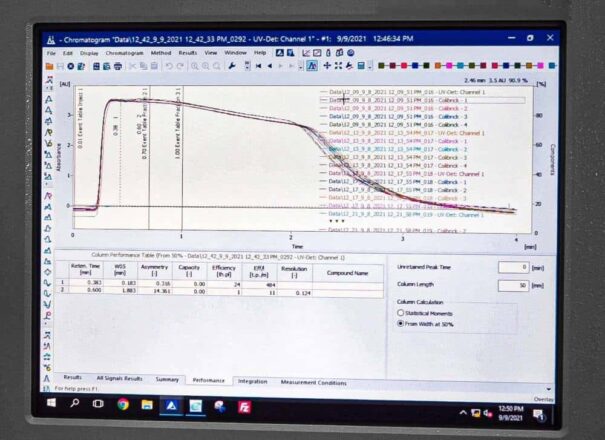Open the dropdown arrow beside the calculator icon
This screenshot has width=605, height=440.
tap(369, 66)
